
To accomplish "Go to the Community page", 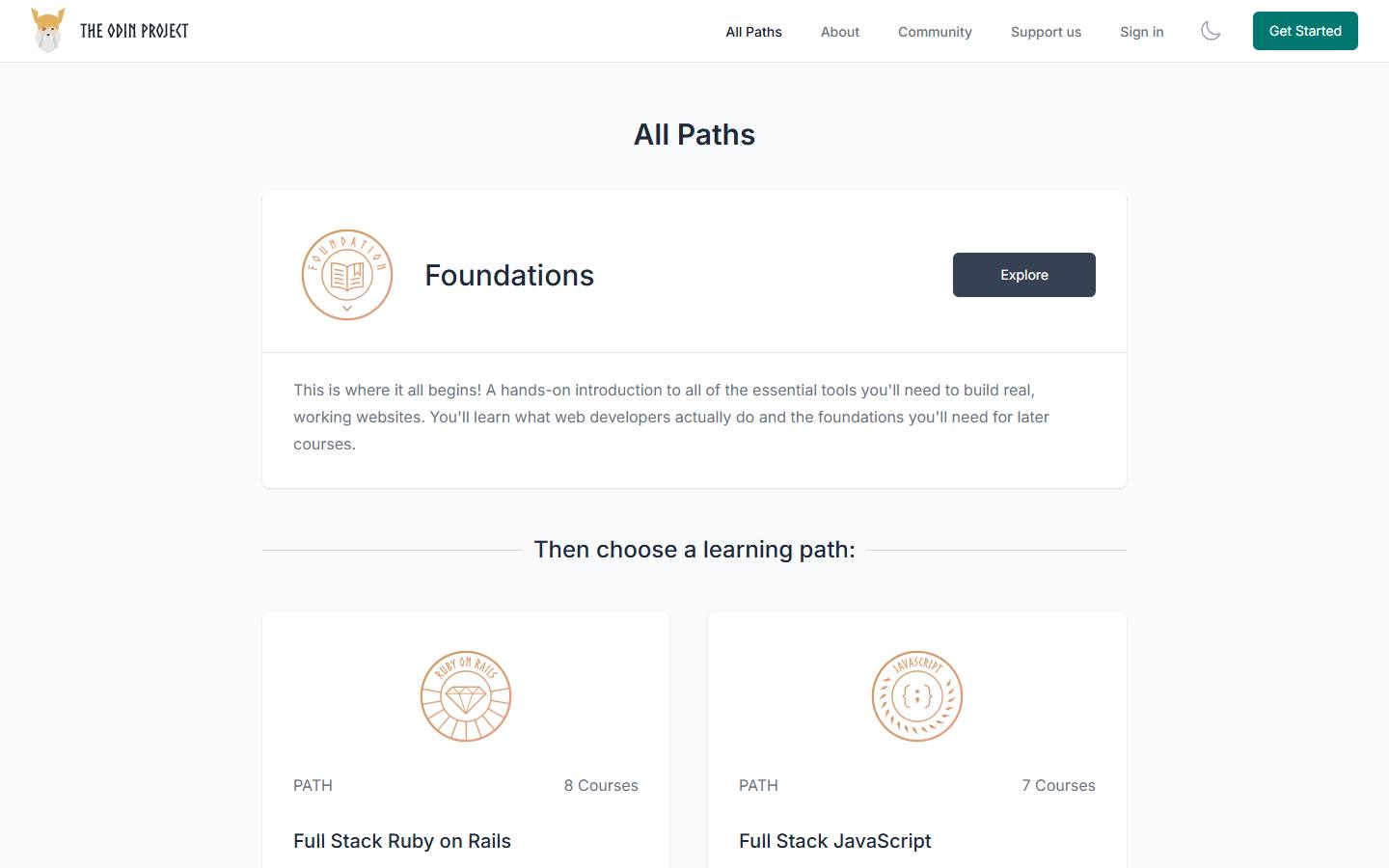I will (935, 32).
